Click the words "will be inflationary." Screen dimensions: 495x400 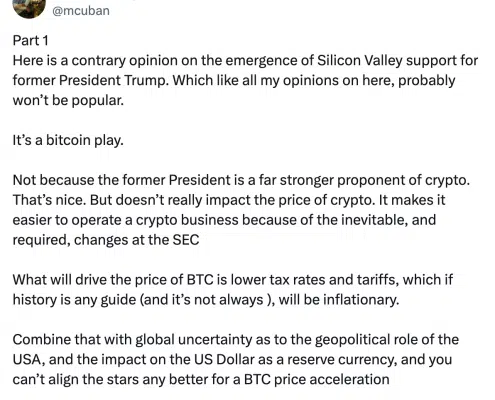click(339, 300)
